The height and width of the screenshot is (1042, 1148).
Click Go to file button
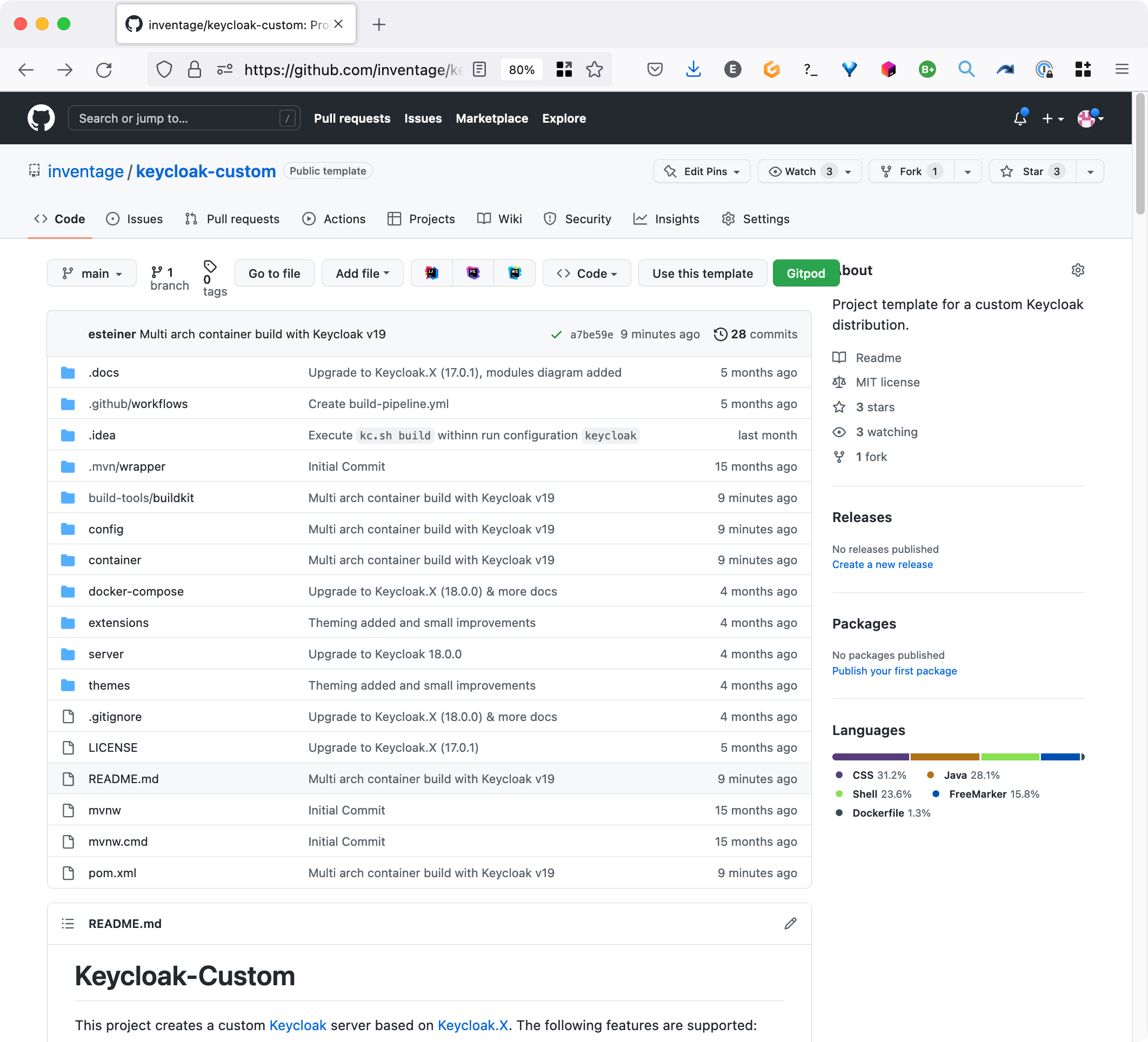tap(275, 273)
